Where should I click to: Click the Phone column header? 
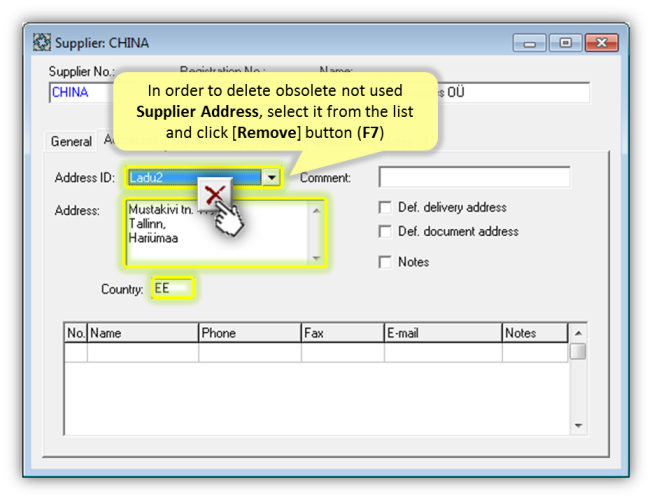pyautogui.click(x=249, y=333)
